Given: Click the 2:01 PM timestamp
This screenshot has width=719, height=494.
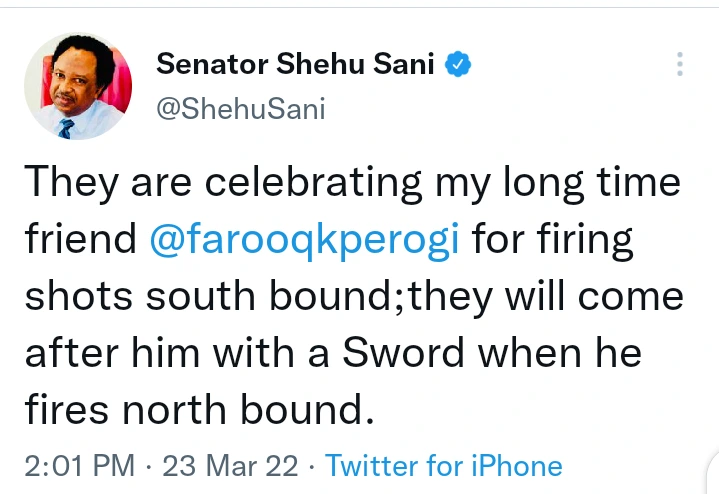Looking at the screenshot, I should click(x=78, y=465).
